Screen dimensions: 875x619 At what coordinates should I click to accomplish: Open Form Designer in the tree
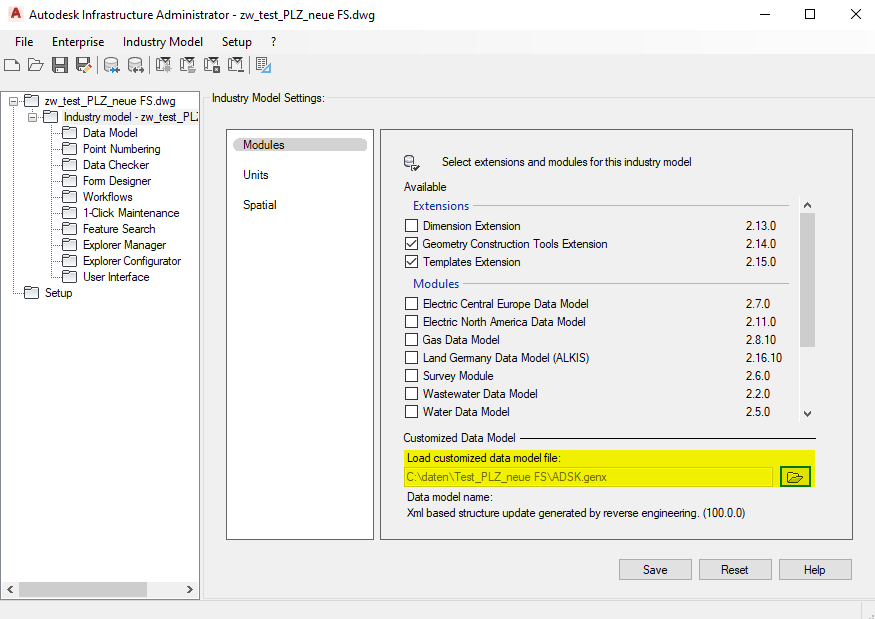[x=117, y=181]
